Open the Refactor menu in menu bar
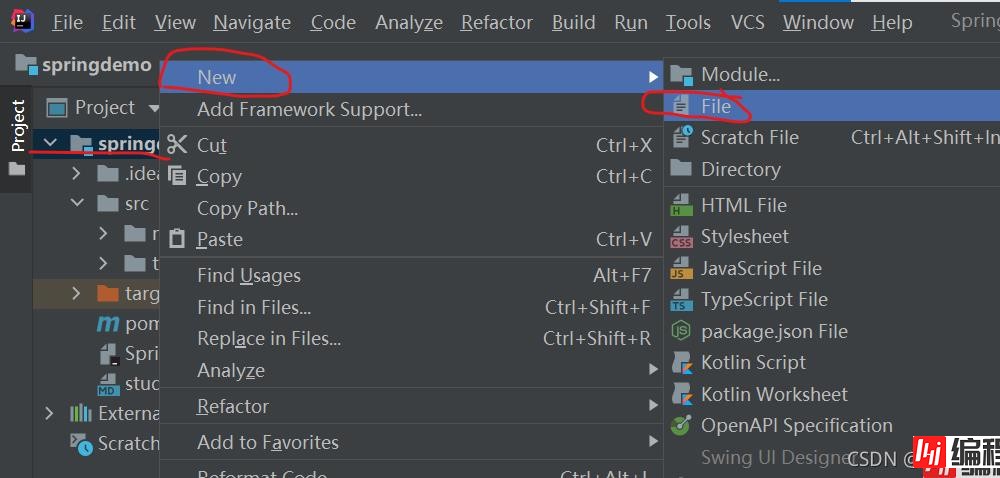This screenshot has height=478, width=1000. click(x=496, y=22)
